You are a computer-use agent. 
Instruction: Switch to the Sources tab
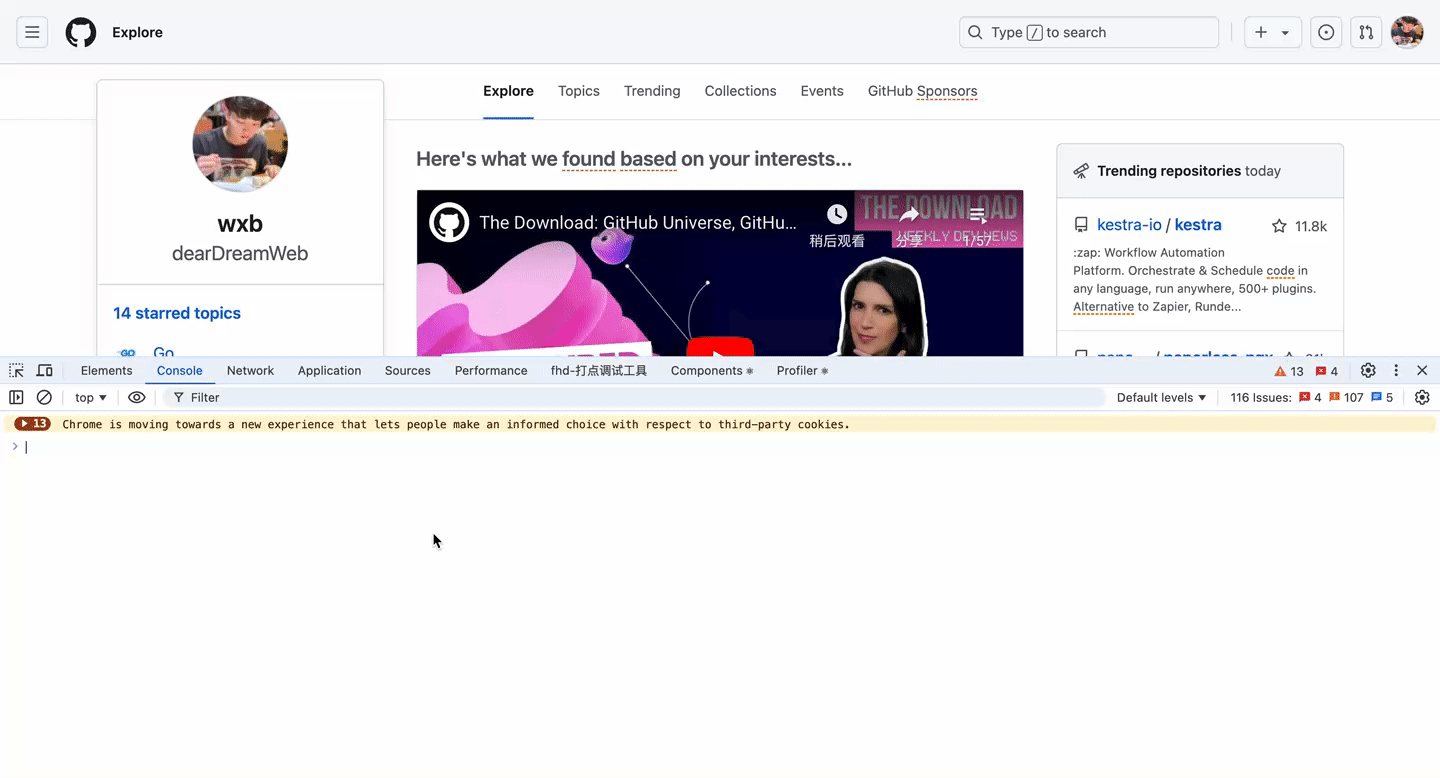coord(407,370)
